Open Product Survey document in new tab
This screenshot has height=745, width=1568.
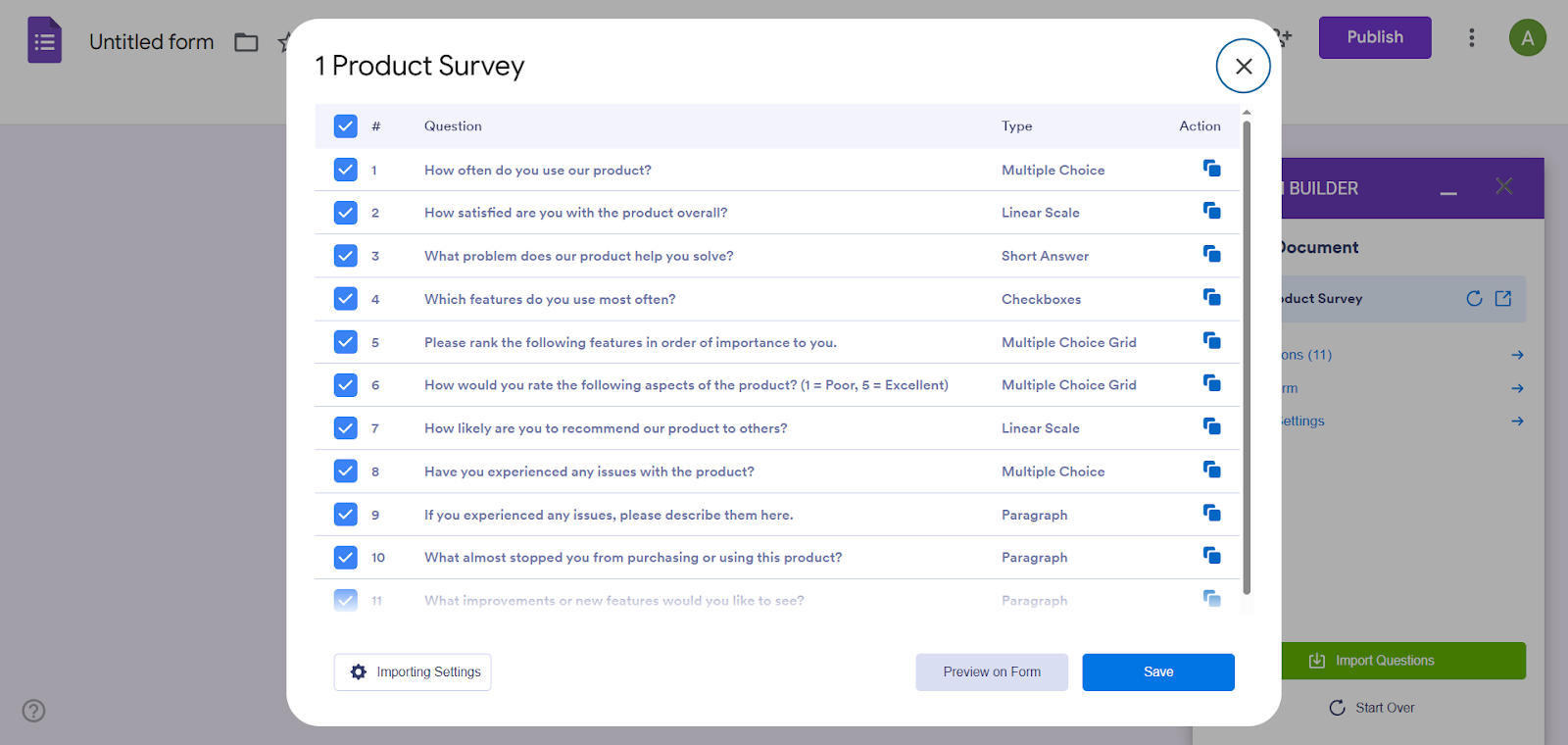click(1503, 299)
